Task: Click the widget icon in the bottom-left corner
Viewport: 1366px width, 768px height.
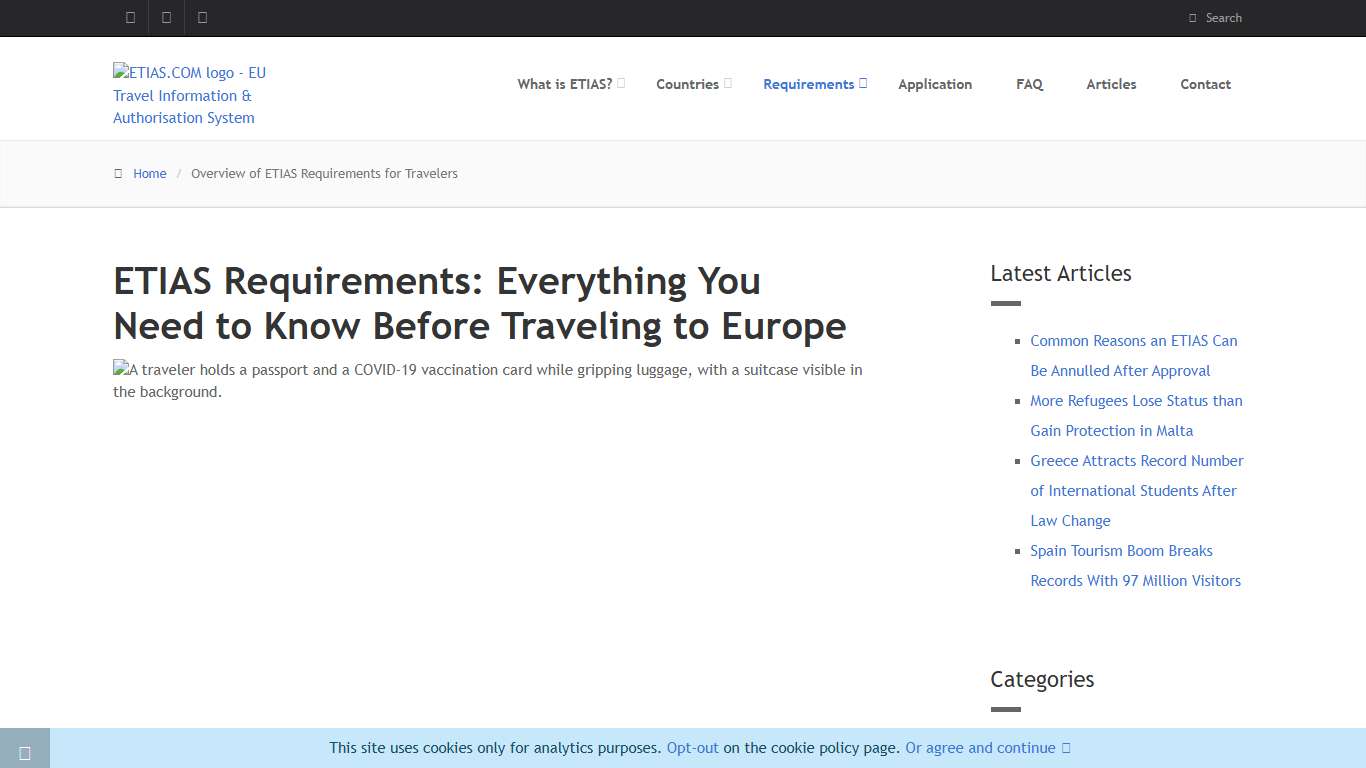Action: [25, 751]
